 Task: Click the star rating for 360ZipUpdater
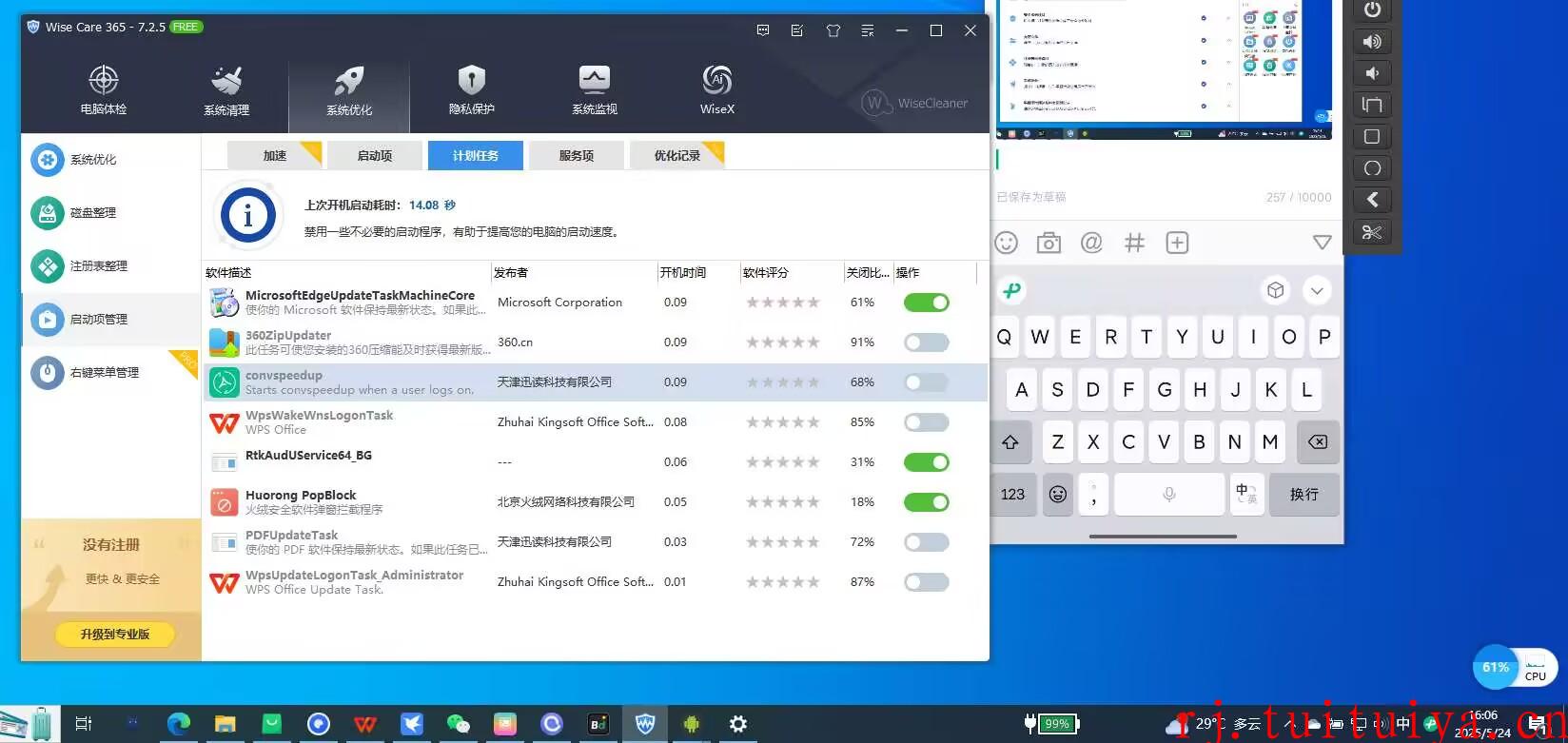click(782, 342)
